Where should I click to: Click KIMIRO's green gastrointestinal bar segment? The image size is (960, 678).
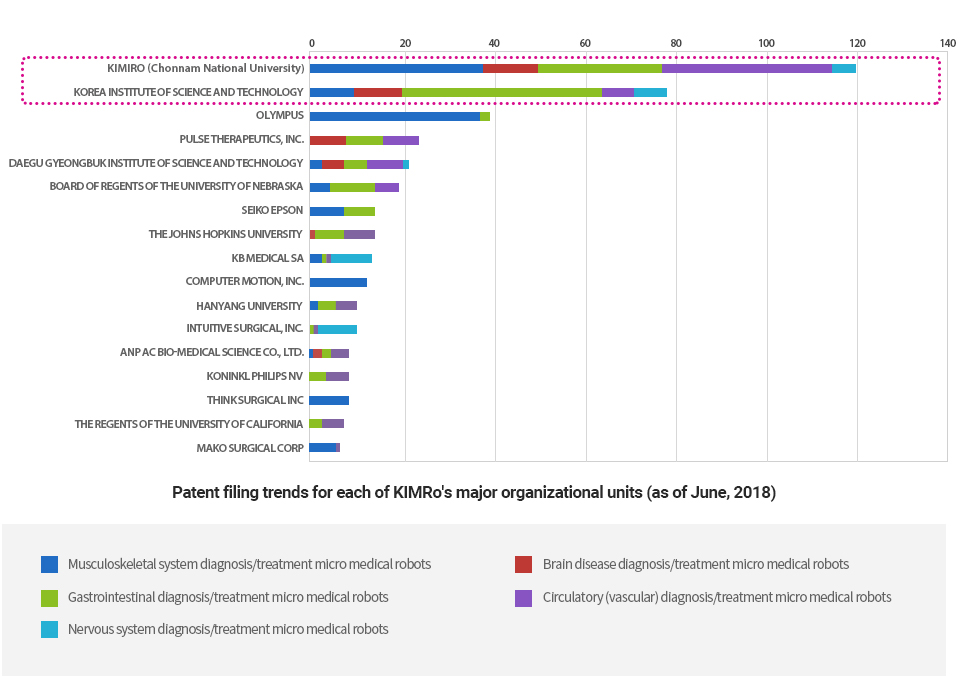(600, 68)
